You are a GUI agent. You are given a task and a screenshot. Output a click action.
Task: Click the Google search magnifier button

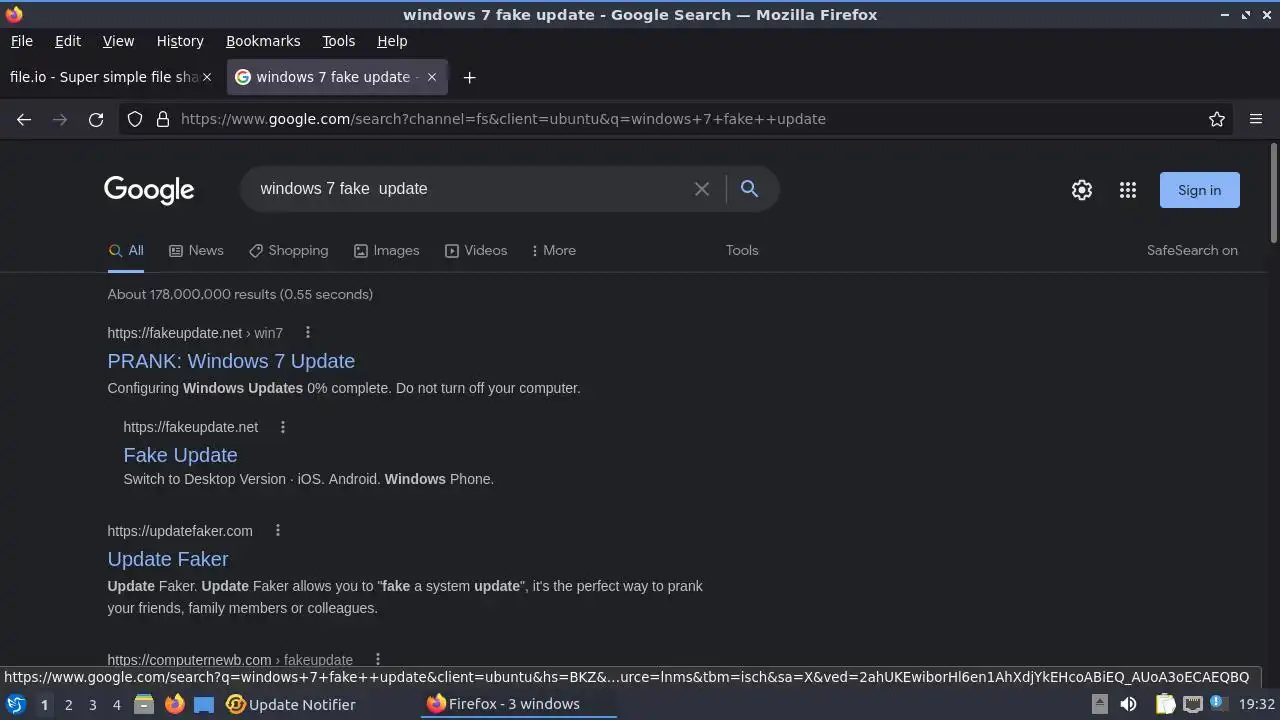click(x=749, y=189)
